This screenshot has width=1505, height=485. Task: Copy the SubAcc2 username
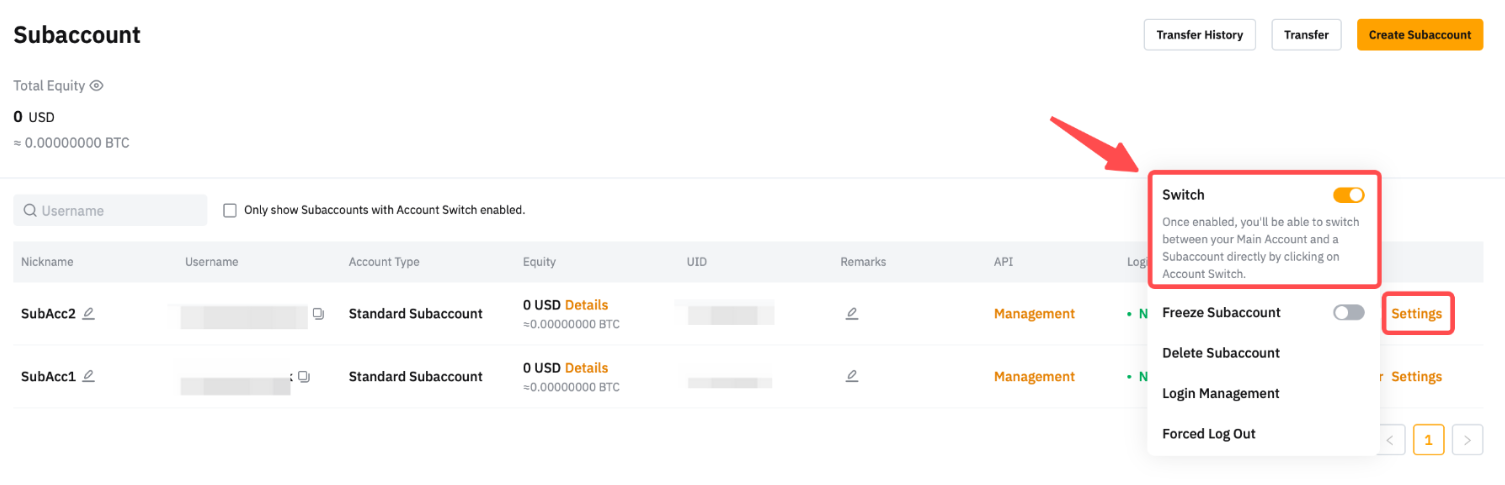coord(318,314)
